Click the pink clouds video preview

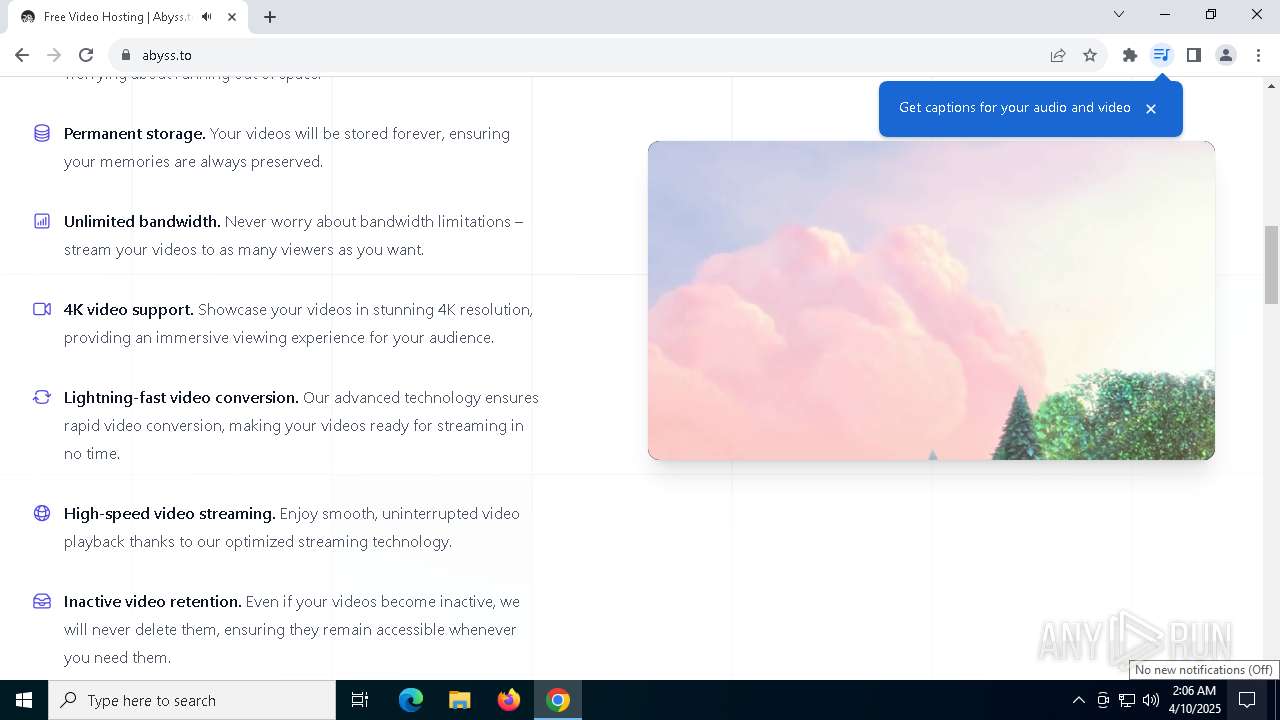tap(931, 300)
